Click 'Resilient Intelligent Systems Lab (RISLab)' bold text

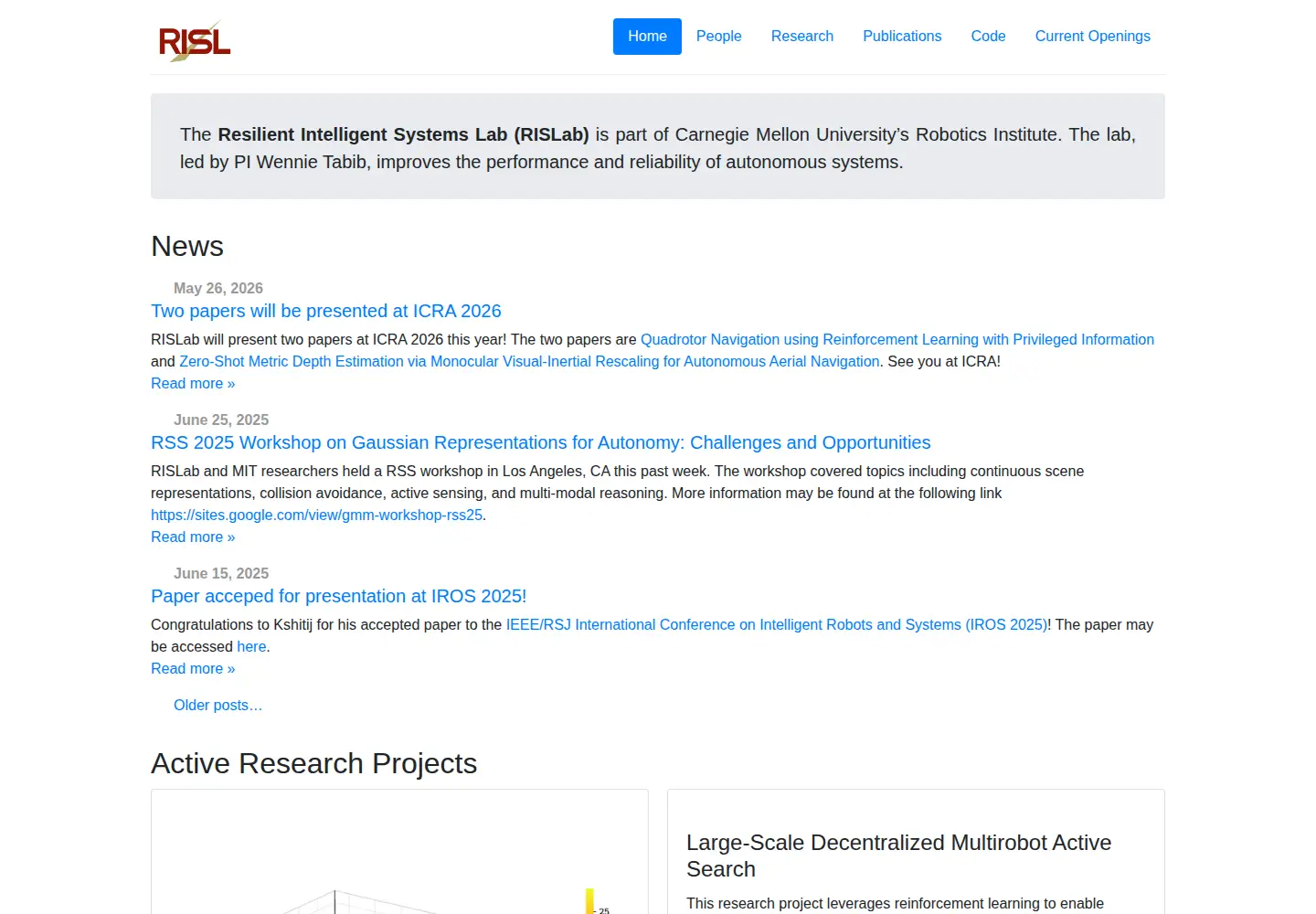click(x=403, y=134)
